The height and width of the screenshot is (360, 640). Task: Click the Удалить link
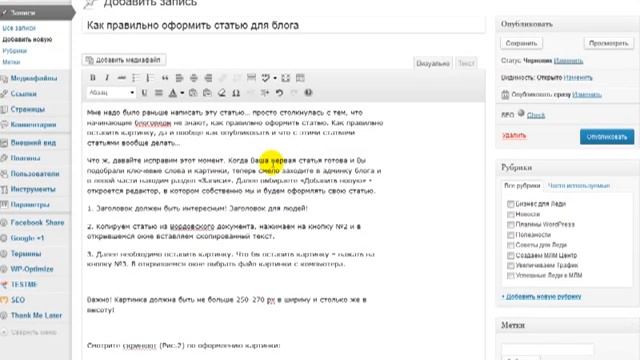coord(514,136)
